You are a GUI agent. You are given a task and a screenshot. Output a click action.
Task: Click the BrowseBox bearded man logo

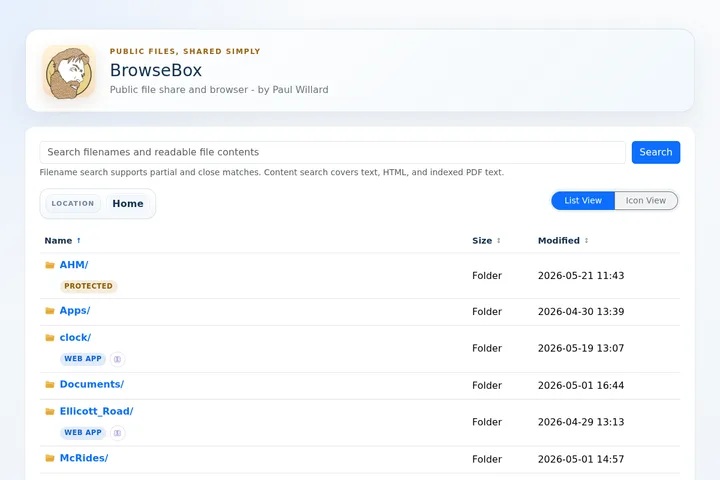(x=69, y=72)
